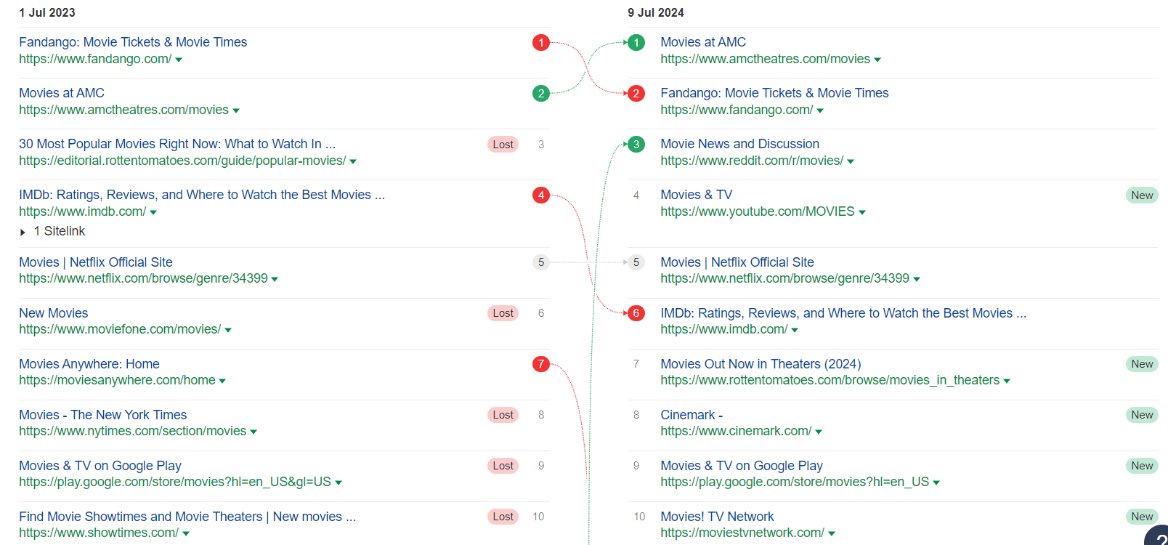The width and height of the screenshot is (1168, 545).
Task: Open the Movies & TV on Google Play 2024 link
Action: (742, 466)
